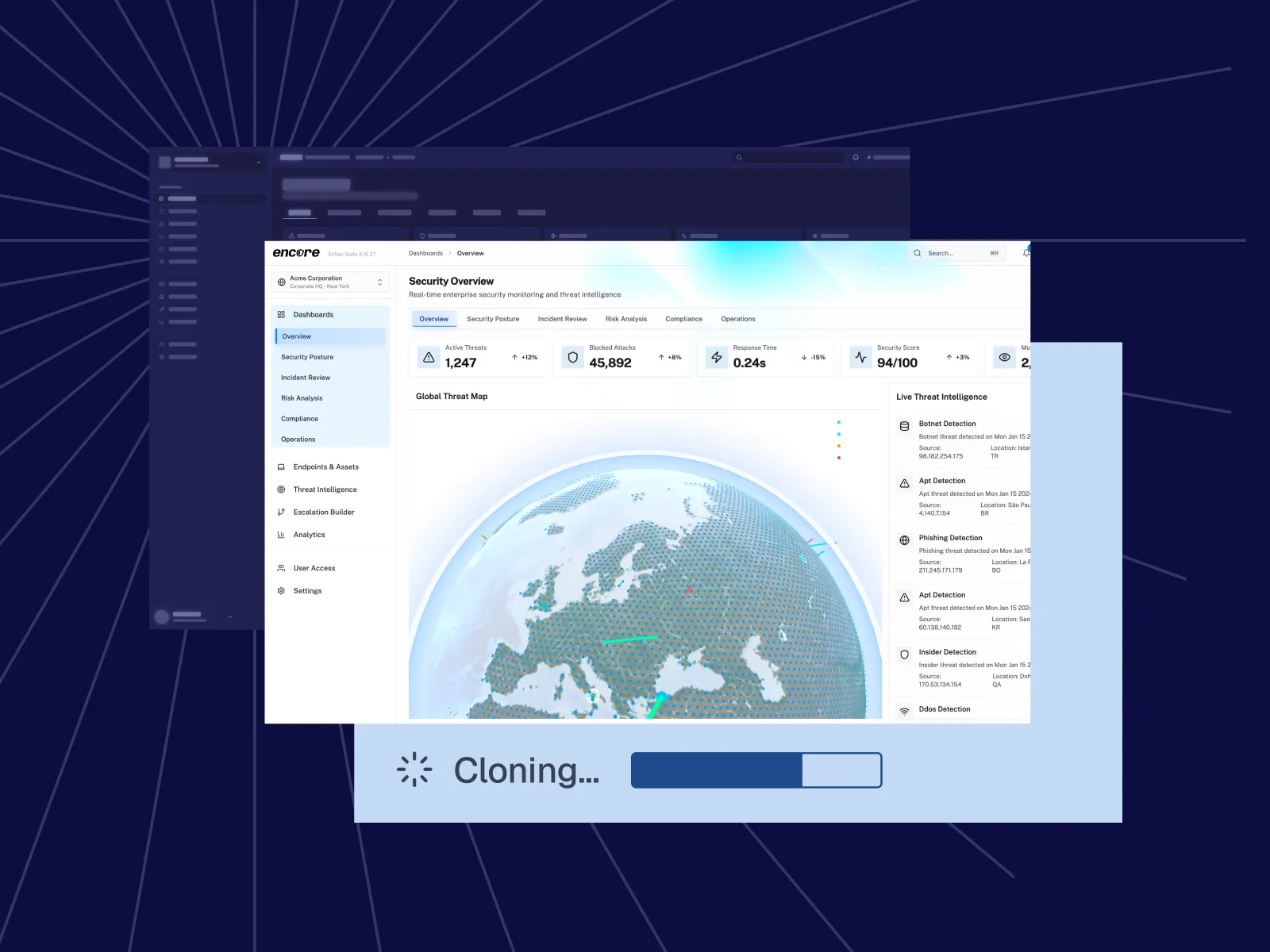The image size is (1270, 952).
Task: Click the Blocked Attacks shield icon
Action: pos(573,357)
